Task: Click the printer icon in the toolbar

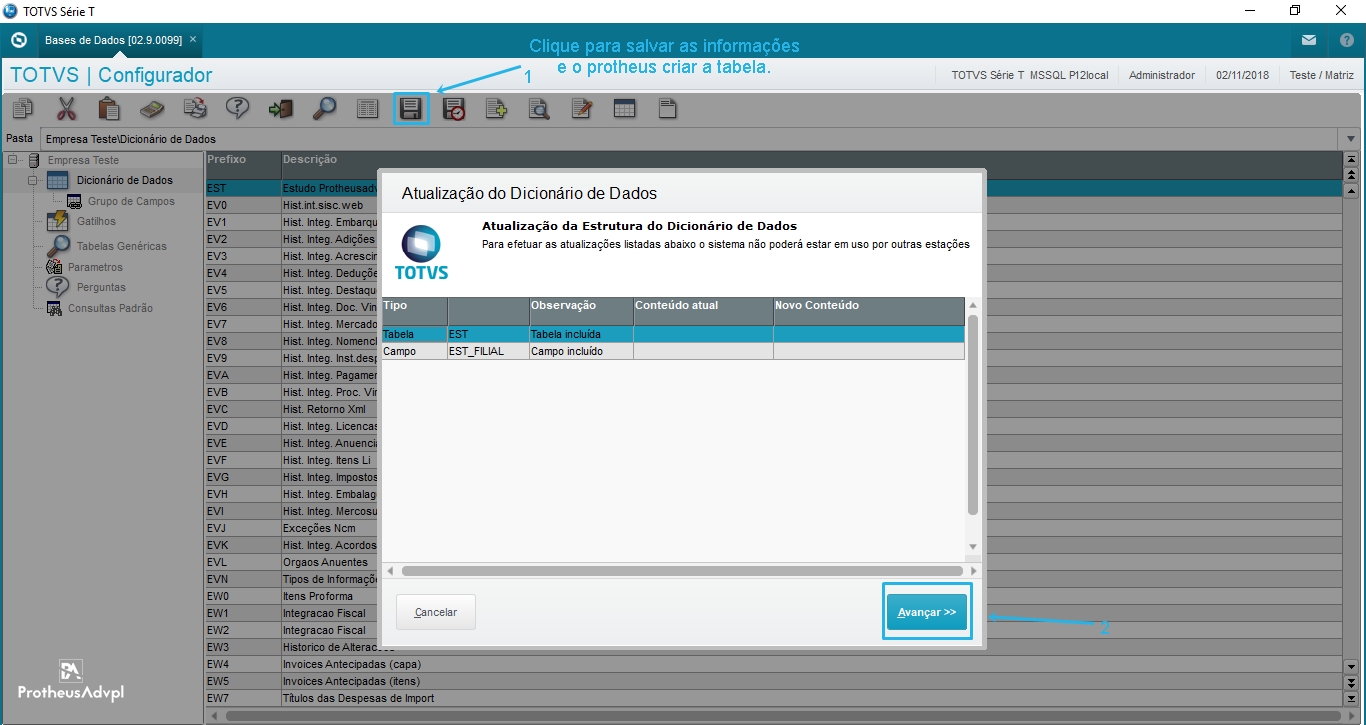Action: tap(195, 109)
